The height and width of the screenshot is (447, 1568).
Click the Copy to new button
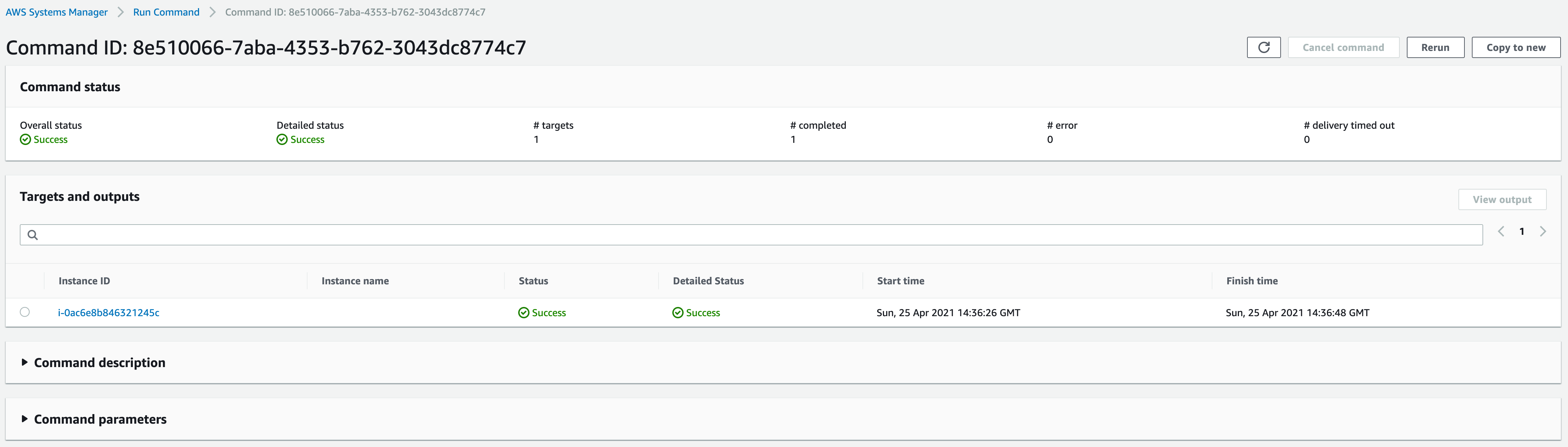1516,47
